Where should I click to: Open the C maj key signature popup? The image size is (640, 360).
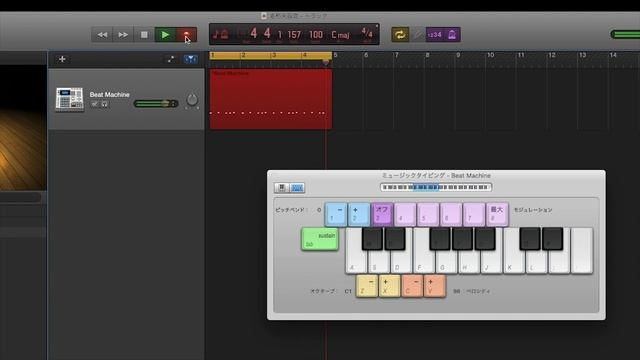click(340, 35)
